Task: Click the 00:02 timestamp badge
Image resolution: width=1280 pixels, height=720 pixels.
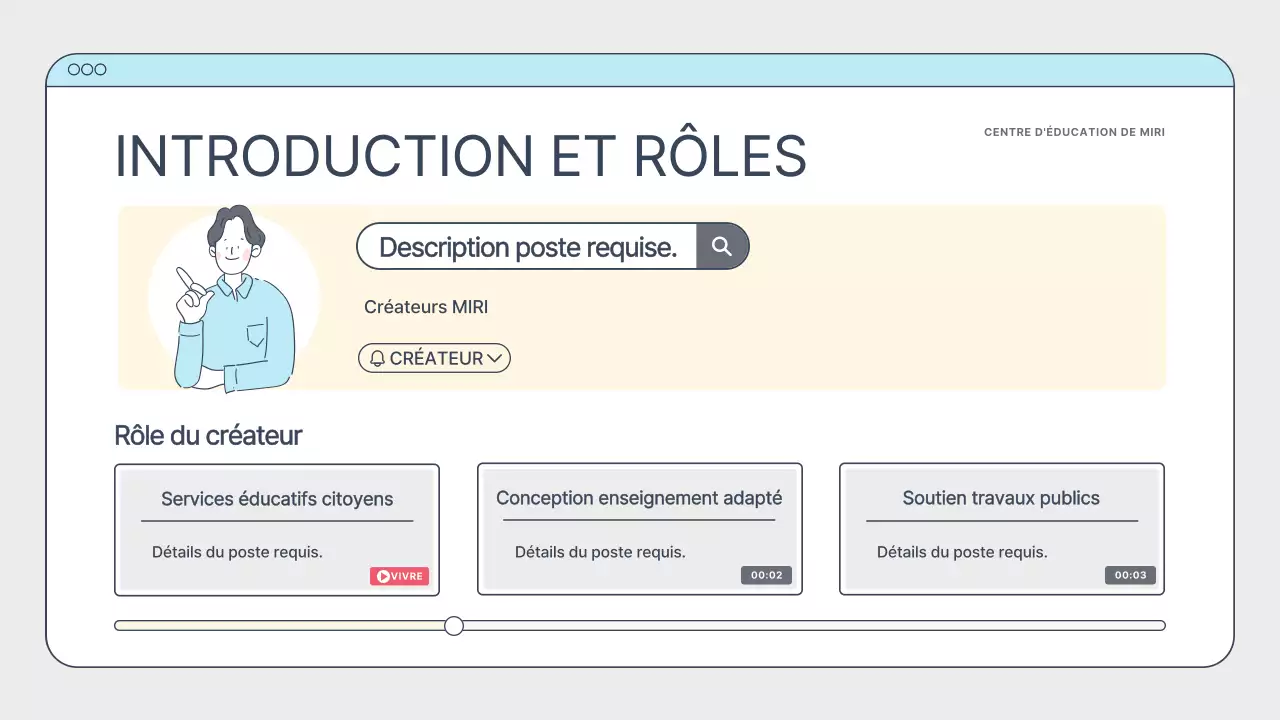Action: [x=766, y=575]
